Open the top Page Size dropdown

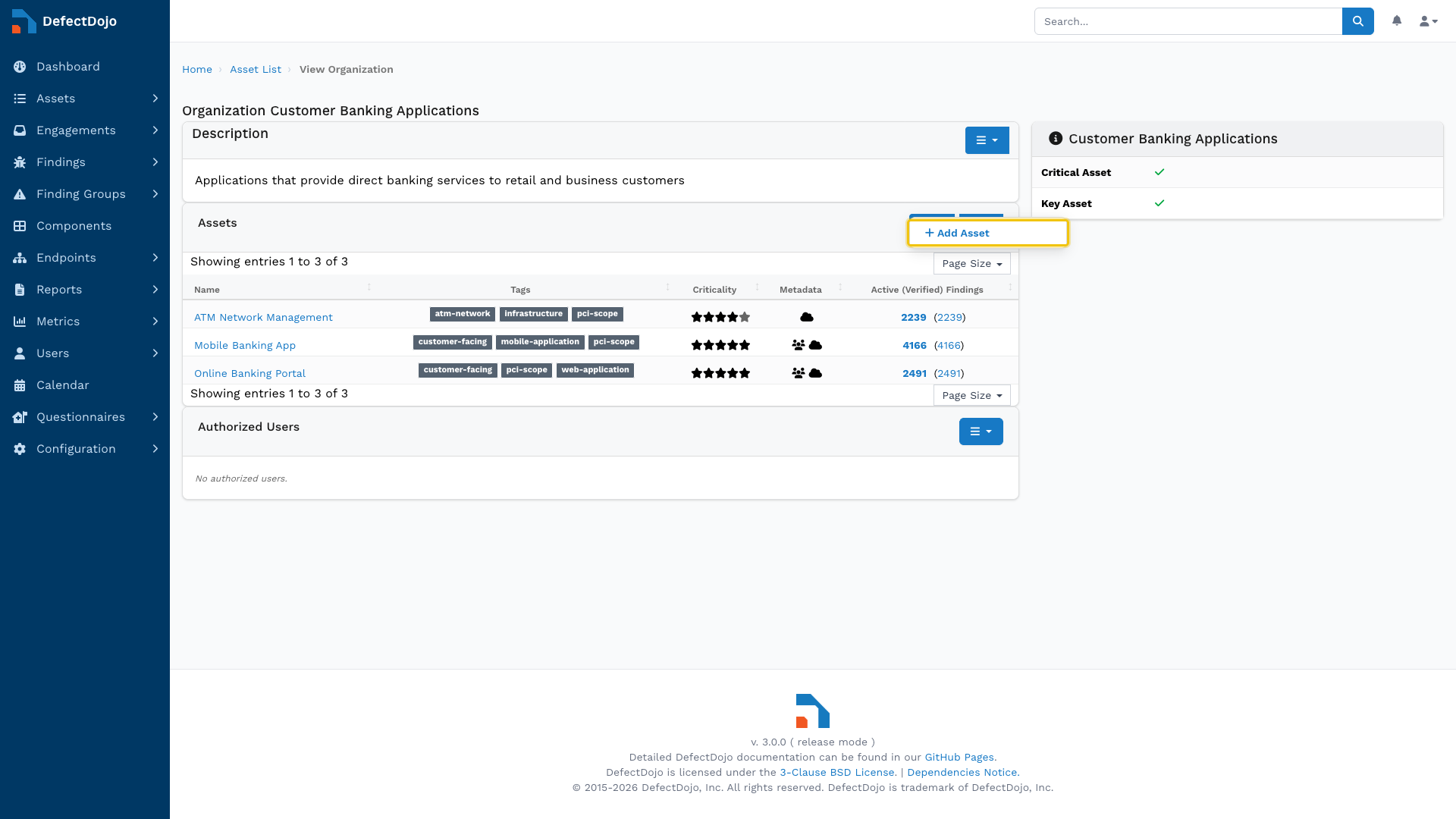[972, 264]
